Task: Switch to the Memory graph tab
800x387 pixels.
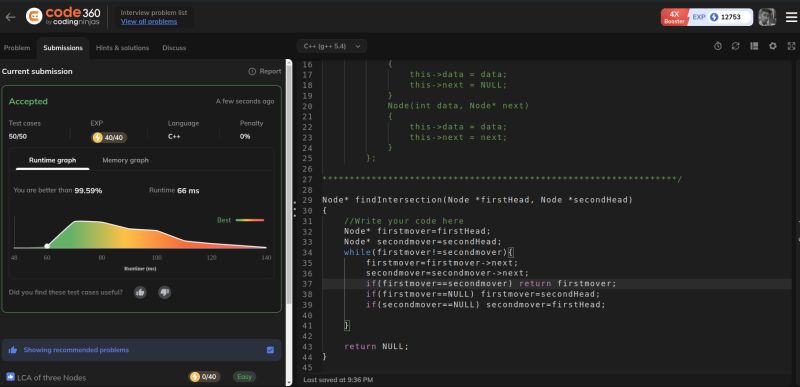Action: tap(126, 160)
